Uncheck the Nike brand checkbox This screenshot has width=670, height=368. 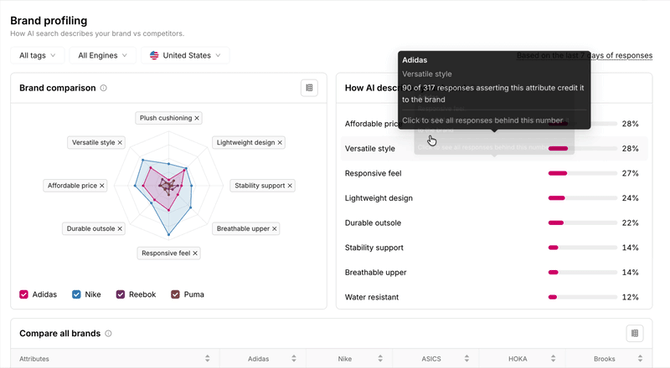(76, 294)
